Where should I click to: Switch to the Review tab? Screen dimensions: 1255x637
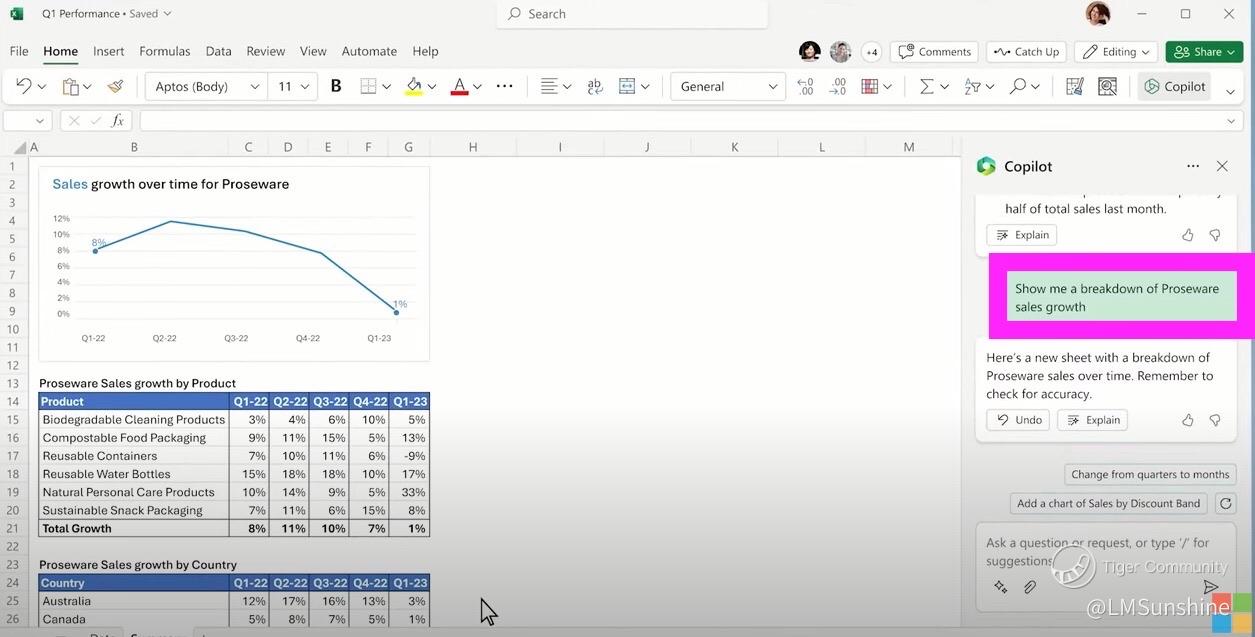(x=266, y=51)
